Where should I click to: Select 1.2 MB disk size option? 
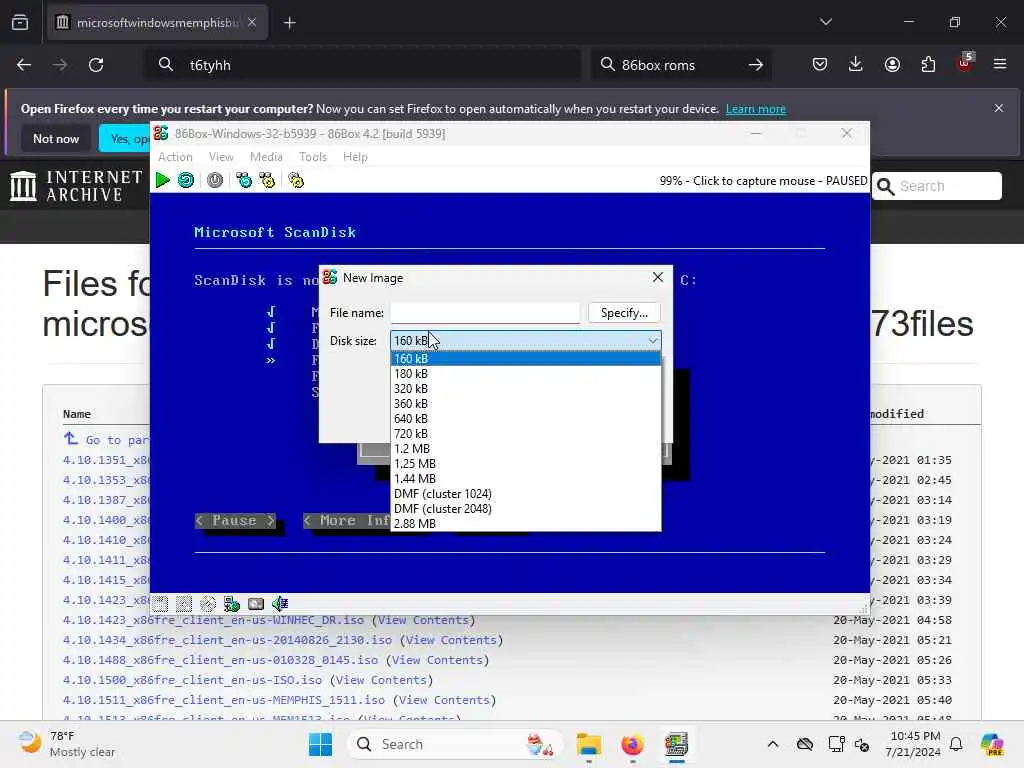coord(526,449)
